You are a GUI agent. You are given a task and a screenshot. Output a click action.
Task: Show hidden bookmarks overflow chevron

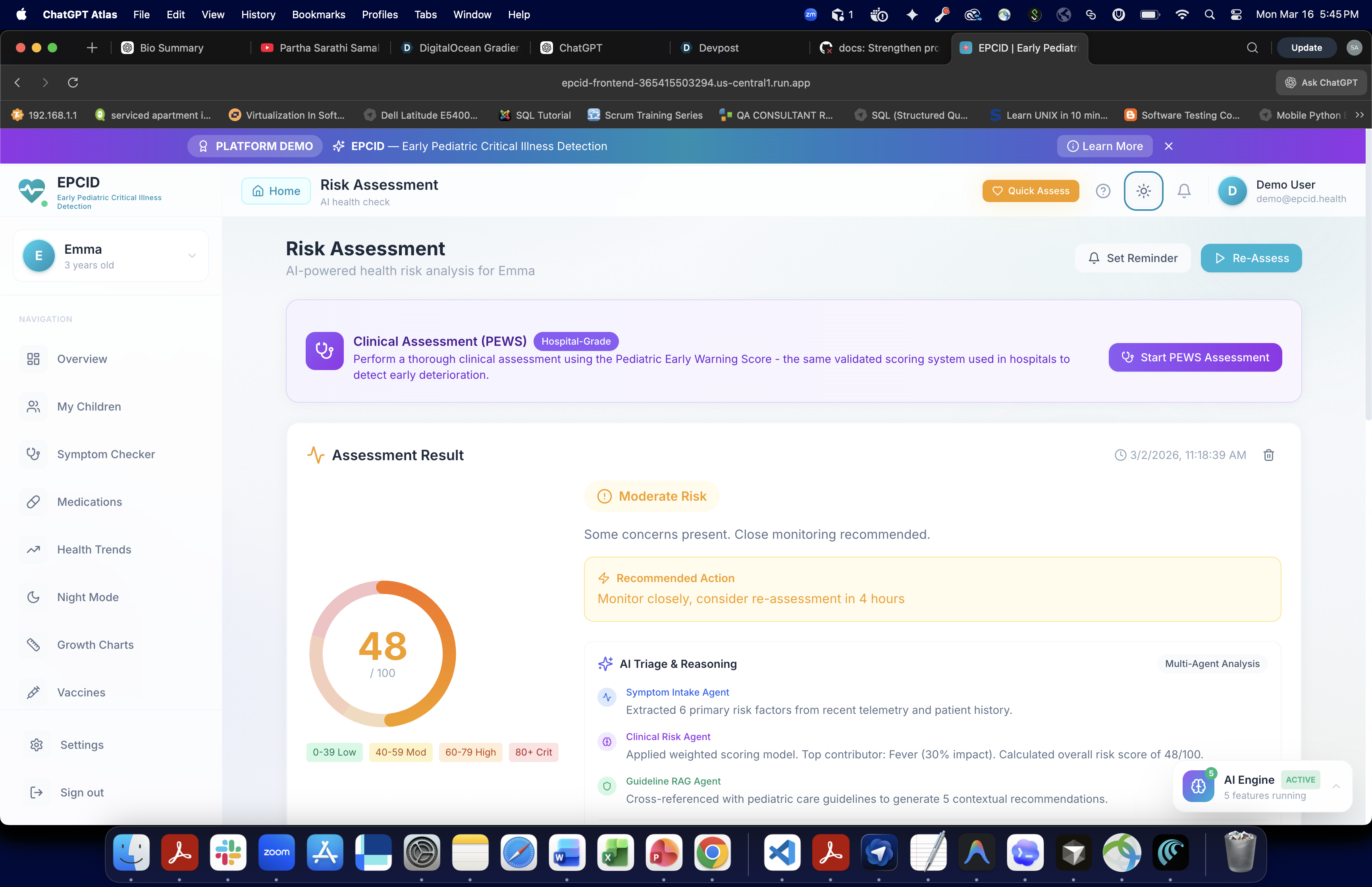(1359, 115)
